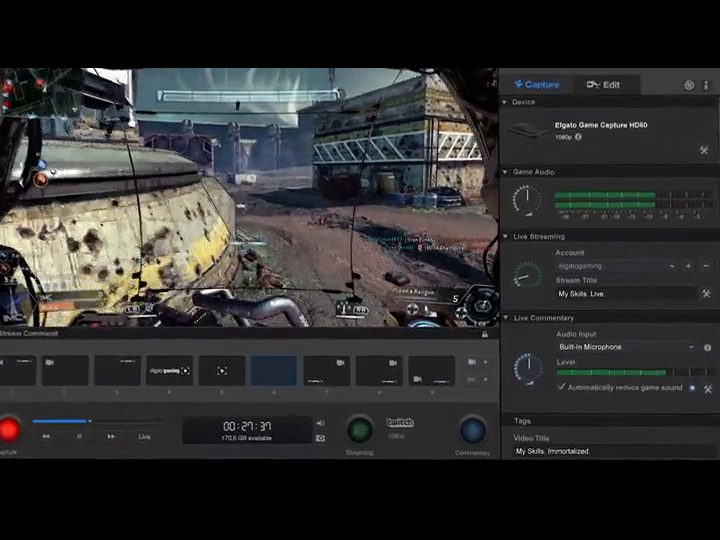
Task: Click the Game Audio level meter
Action: (633, 200)
